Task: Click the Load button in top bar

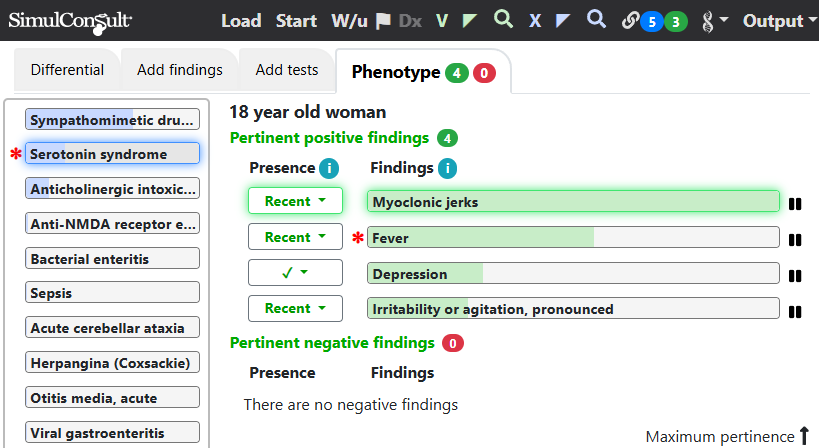Action: 241,21
